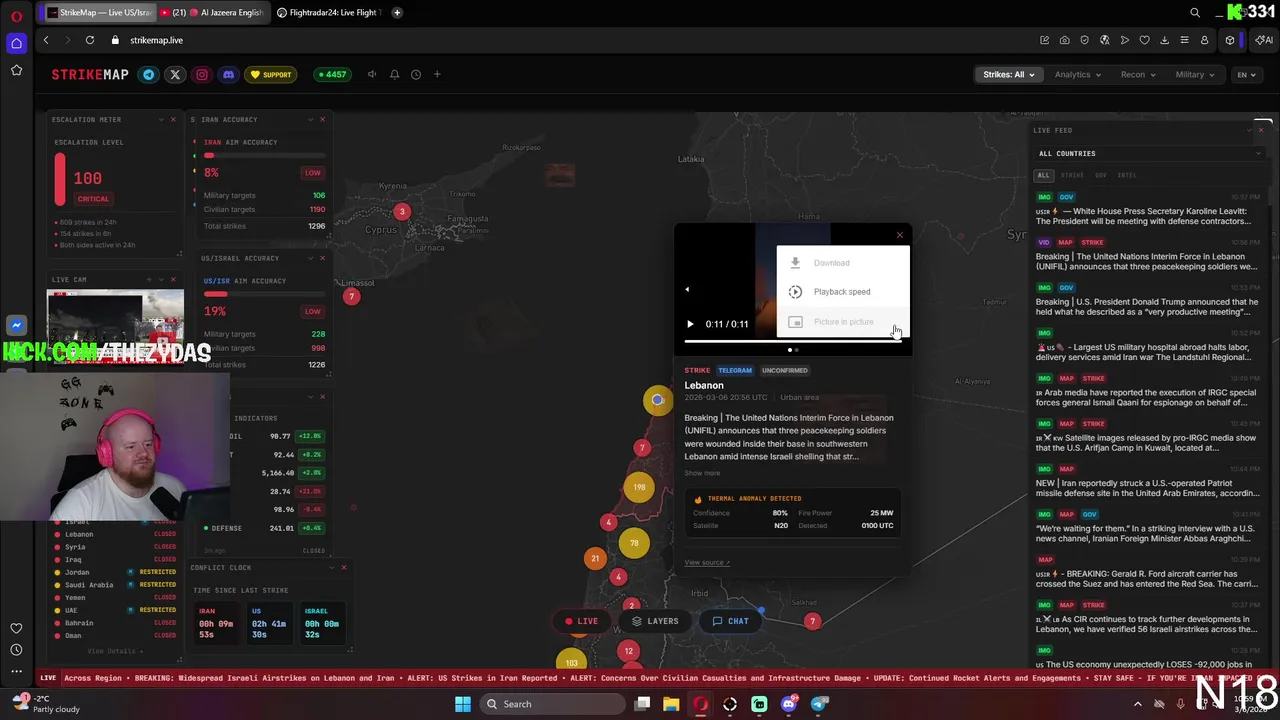
Task: Select the ALL tab in Live Feed
Action: click(x=1043, y=175)
